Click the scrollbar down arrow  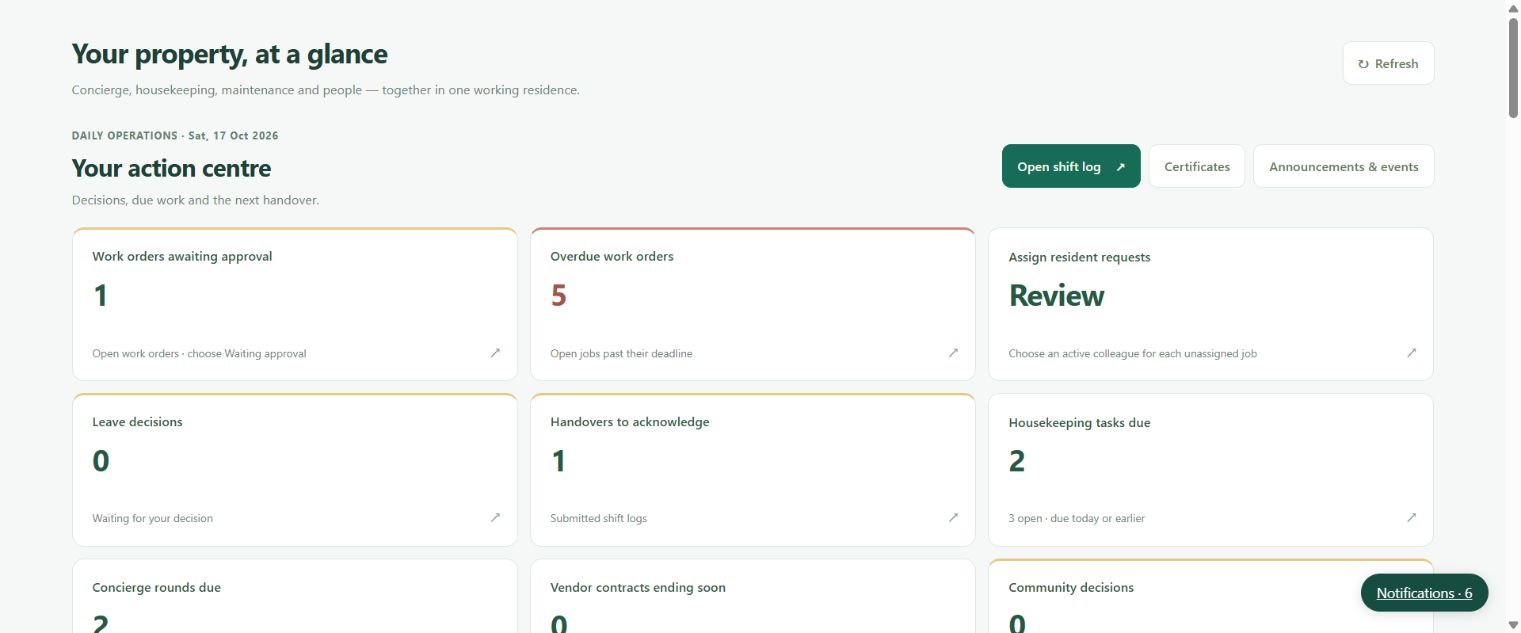1512,625
